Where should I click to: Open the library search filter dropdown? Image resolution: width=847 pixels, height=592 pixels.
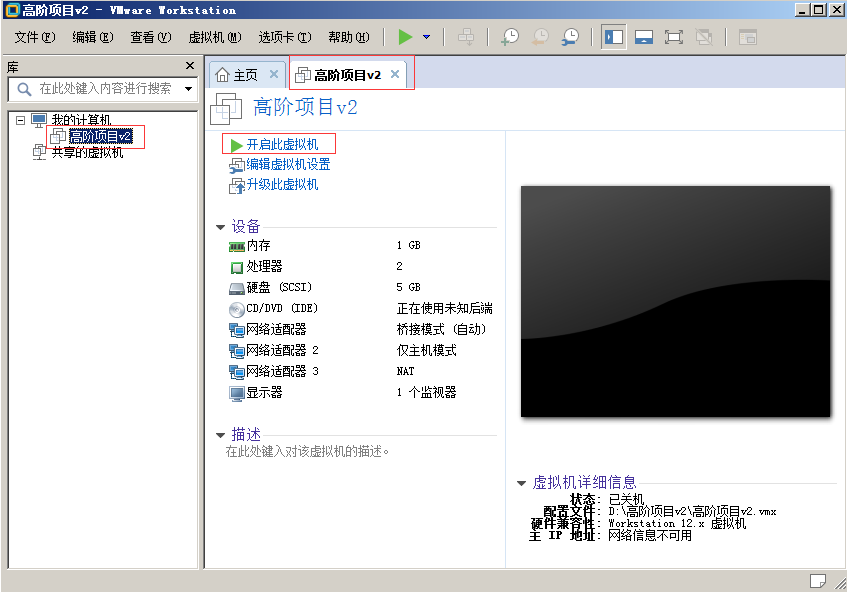[x=189, y=89]
